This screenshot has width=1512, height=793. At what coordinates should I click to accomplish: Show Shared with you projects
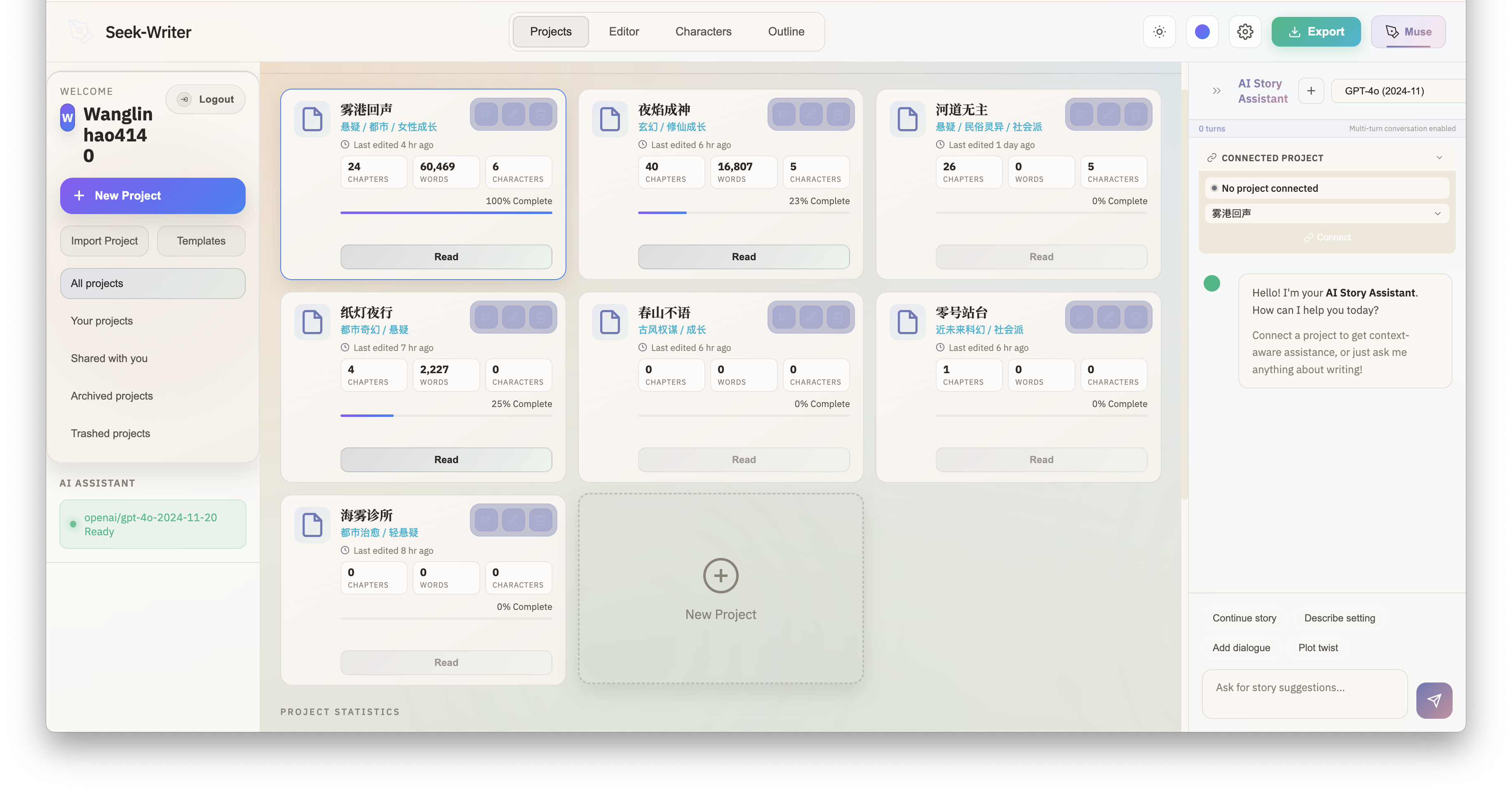coord(153,359)
